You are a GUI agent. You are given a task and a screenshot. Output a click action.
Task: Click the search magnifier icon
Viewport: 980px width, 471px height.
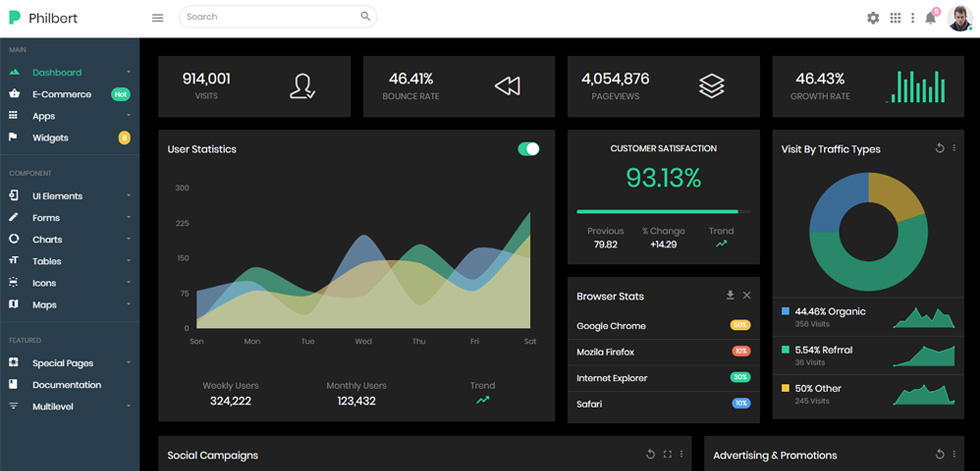click(x=366, y=16)
